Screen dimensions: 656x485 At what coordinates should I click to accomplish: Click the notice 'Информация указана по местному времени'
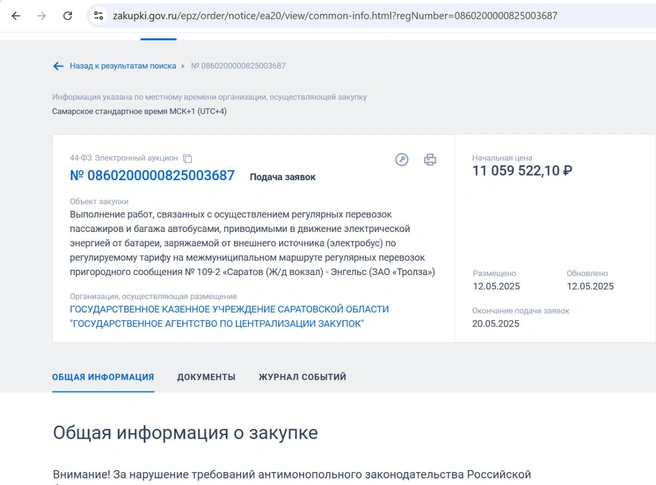[x=210, y=97]
